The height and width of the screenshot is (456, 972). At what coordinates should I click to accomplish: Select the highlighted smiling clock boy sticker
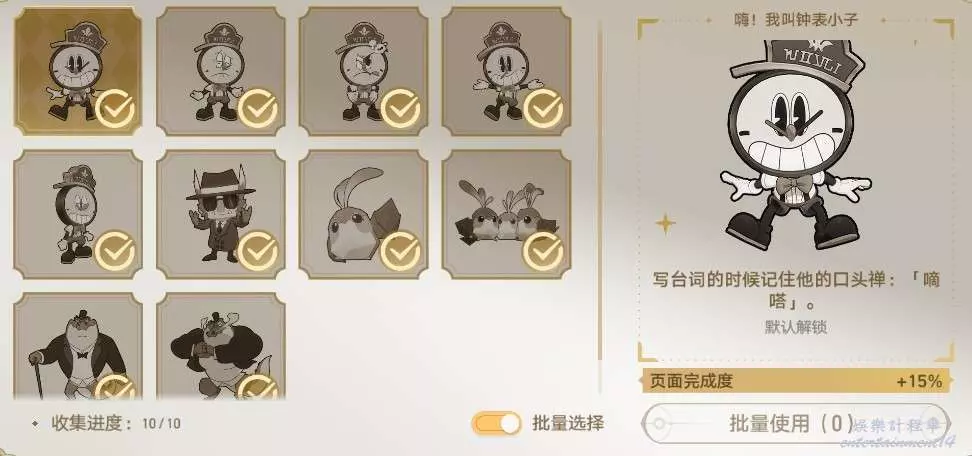click(78, 71)
